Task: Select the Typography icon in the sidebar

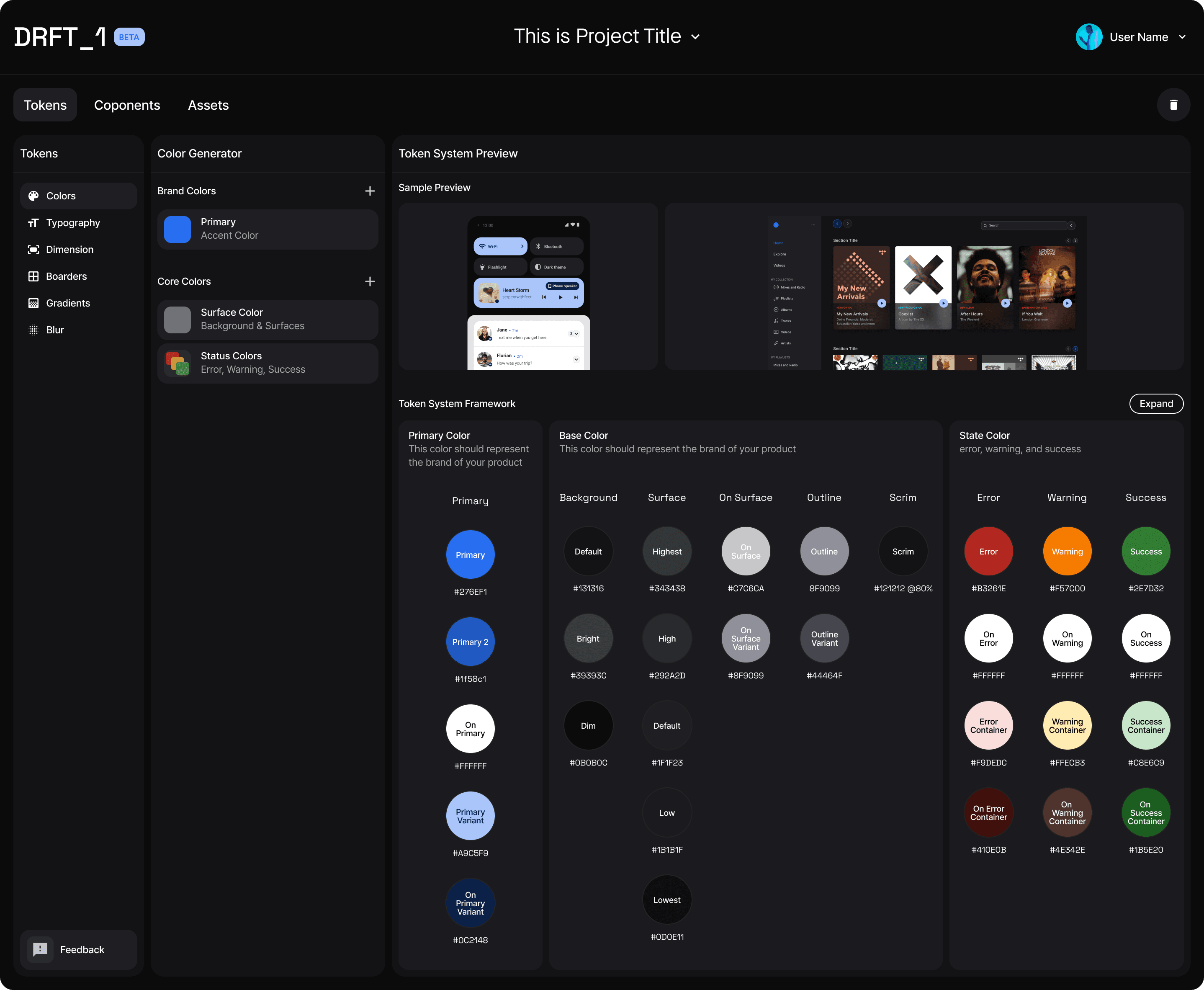Action: tap(33, 222)
